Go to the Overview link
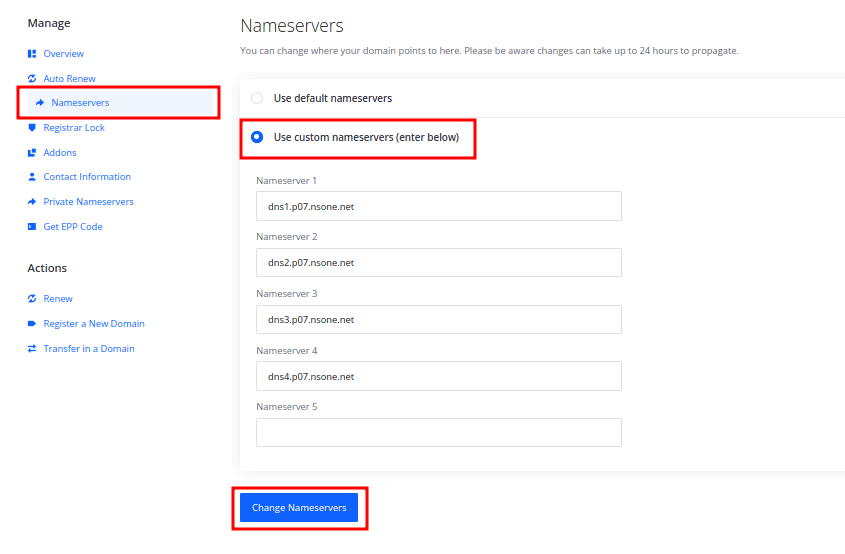This screenshot has width=845, height=554. 63,54
